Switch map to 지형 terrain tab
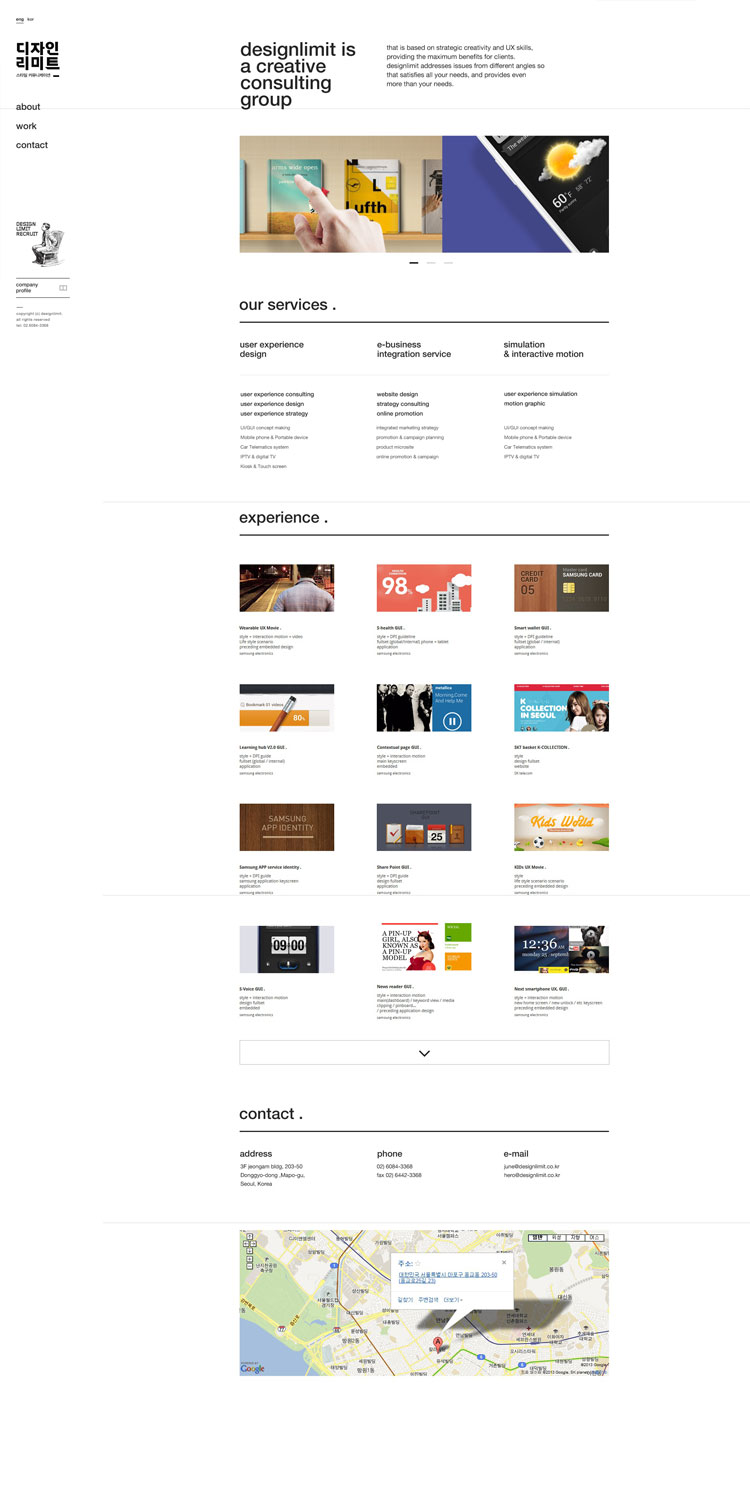 [x=575, y=1238]
